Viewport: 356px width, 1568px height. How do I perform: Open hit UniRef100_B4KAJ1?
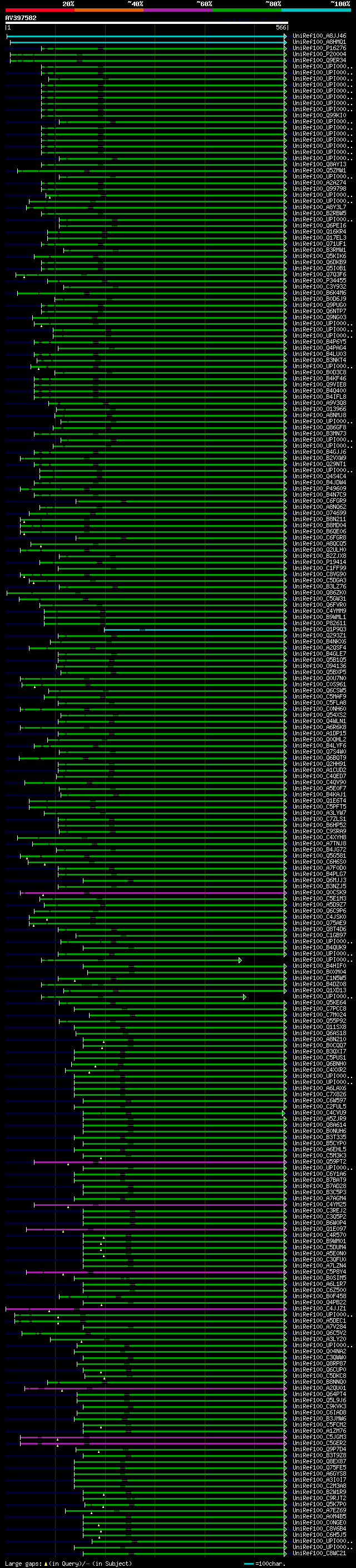pos(319,794)
